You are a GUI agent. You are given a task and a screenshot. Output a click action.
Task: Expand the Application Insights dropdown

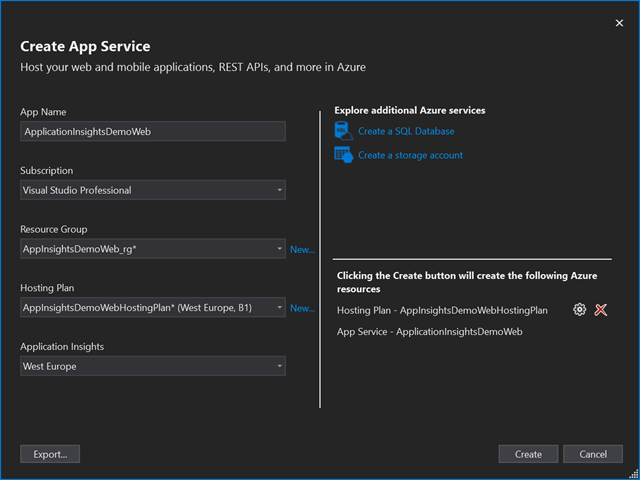click(153, 366)
